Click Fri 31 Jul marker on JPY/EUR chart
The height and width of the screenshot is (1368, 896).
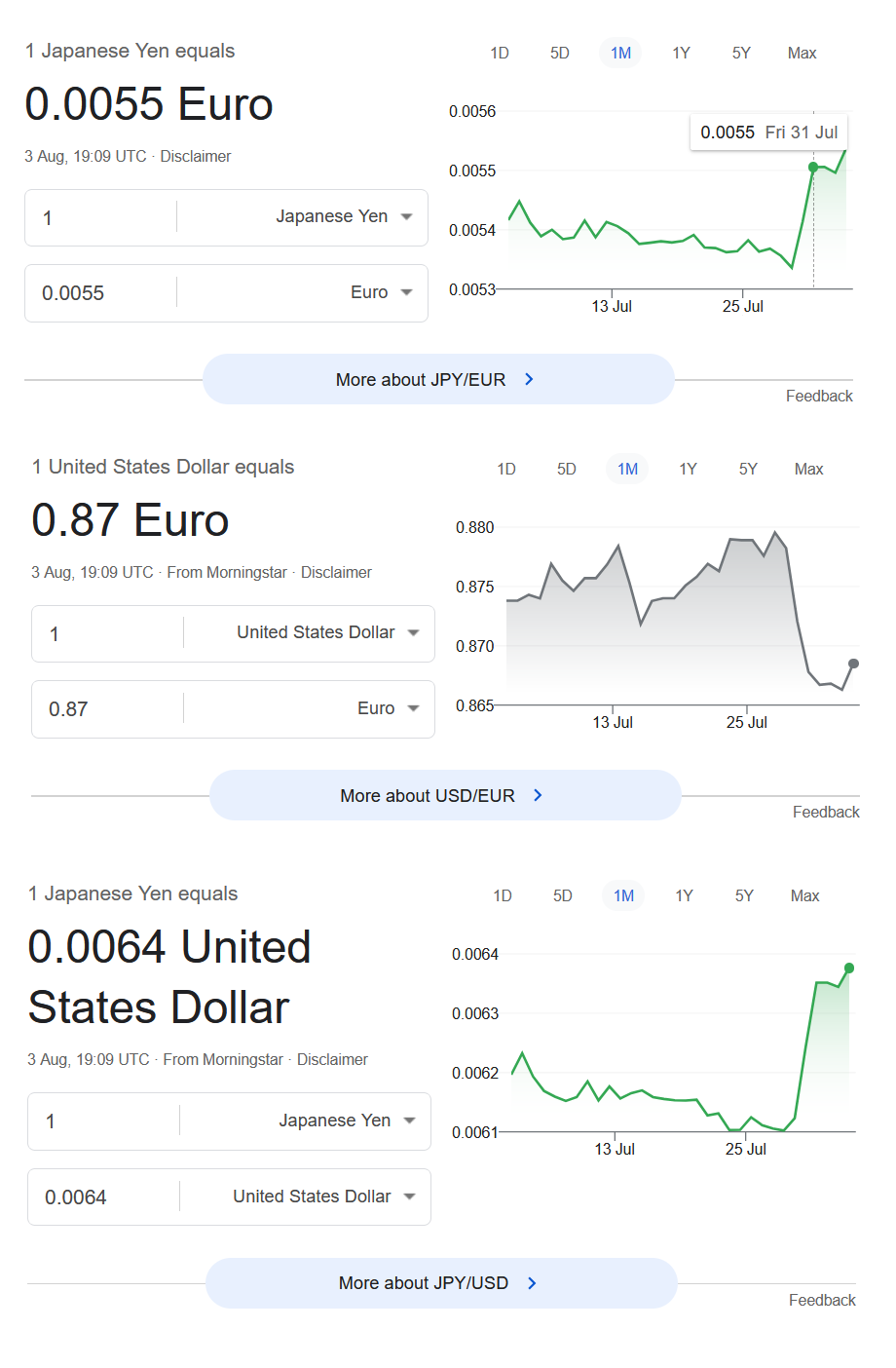click(813, 168)
